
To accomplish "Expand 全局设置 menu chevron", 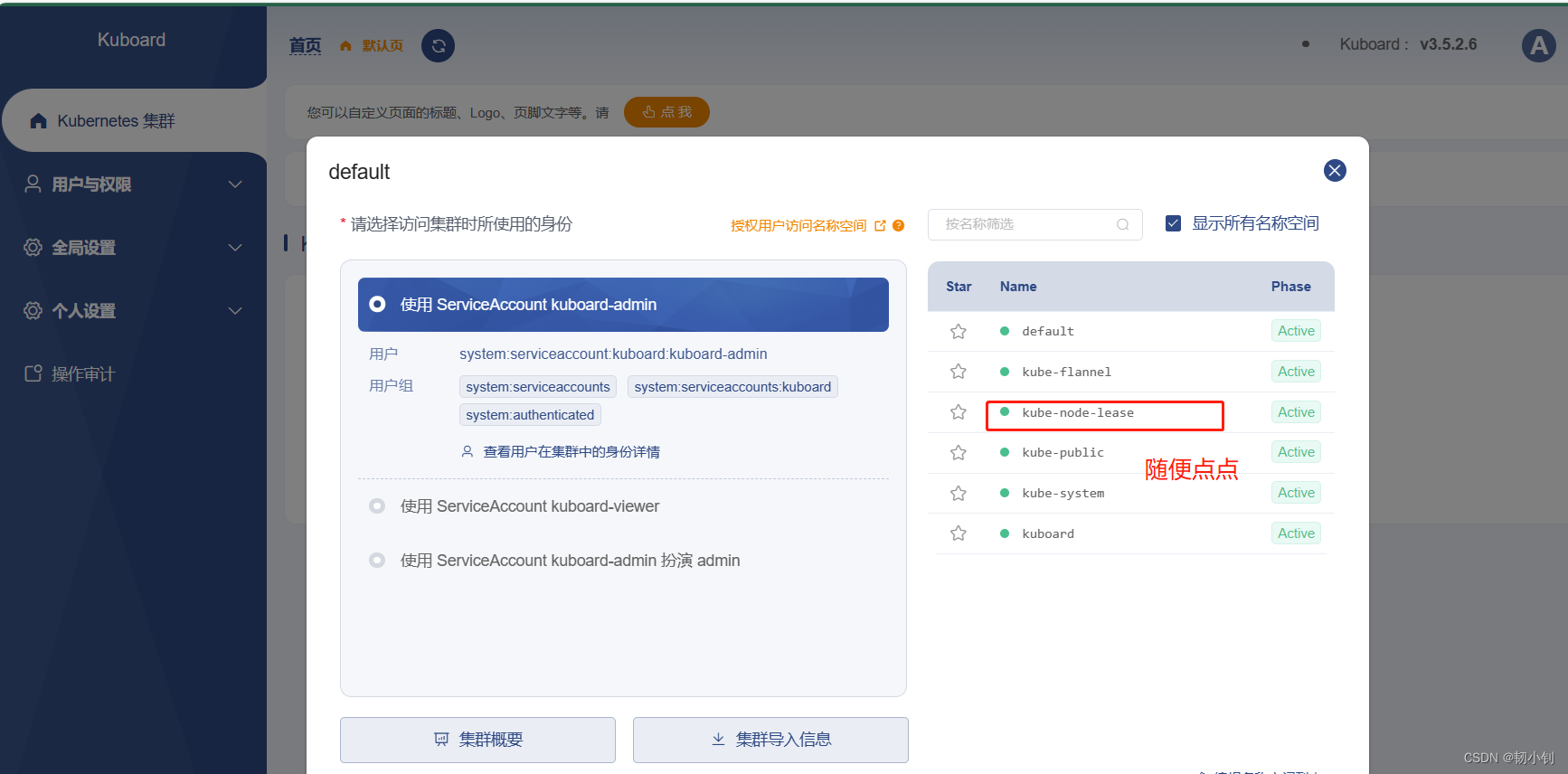I will [235, 248].
